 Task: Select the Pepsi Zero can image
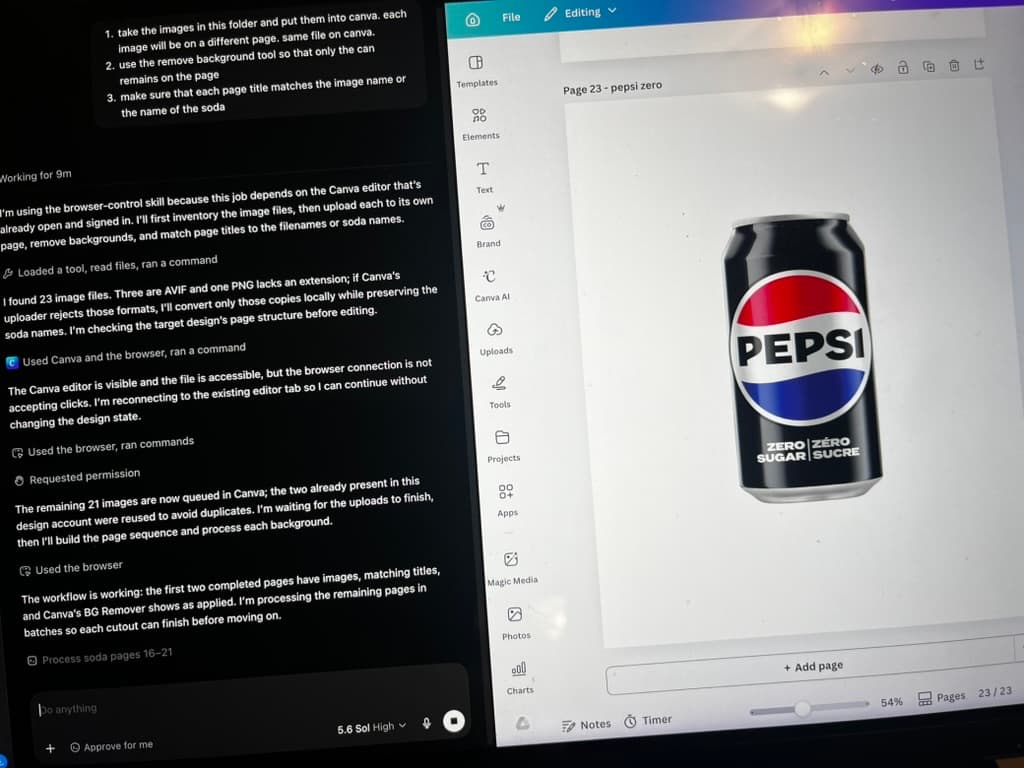click(x=801, y=357)
